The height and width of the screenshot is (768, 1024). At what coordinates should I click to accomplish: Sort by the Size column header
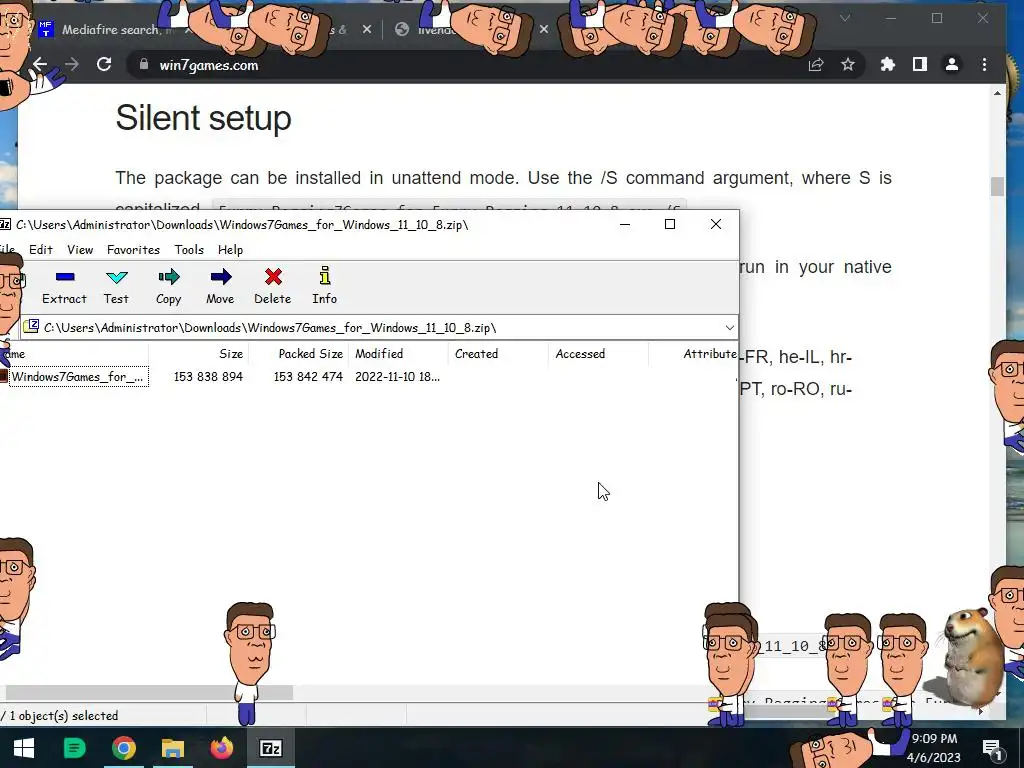(199, 353)
